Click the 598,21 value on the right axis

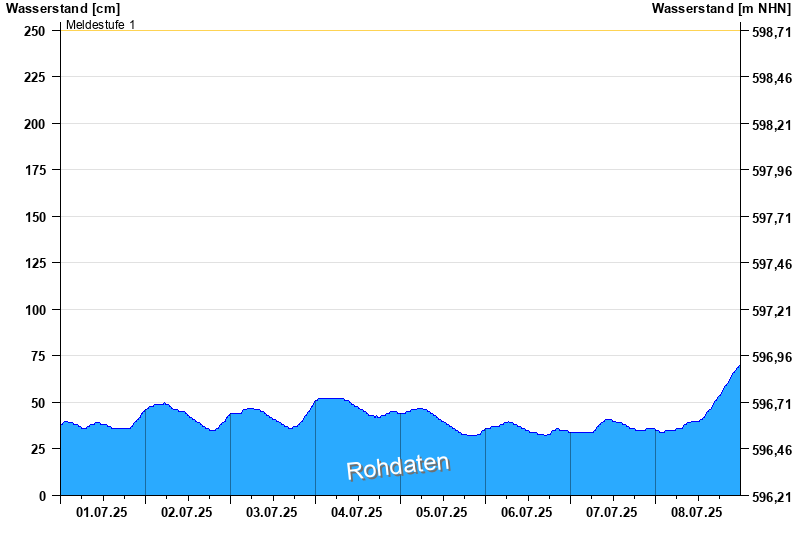point(772,125)
